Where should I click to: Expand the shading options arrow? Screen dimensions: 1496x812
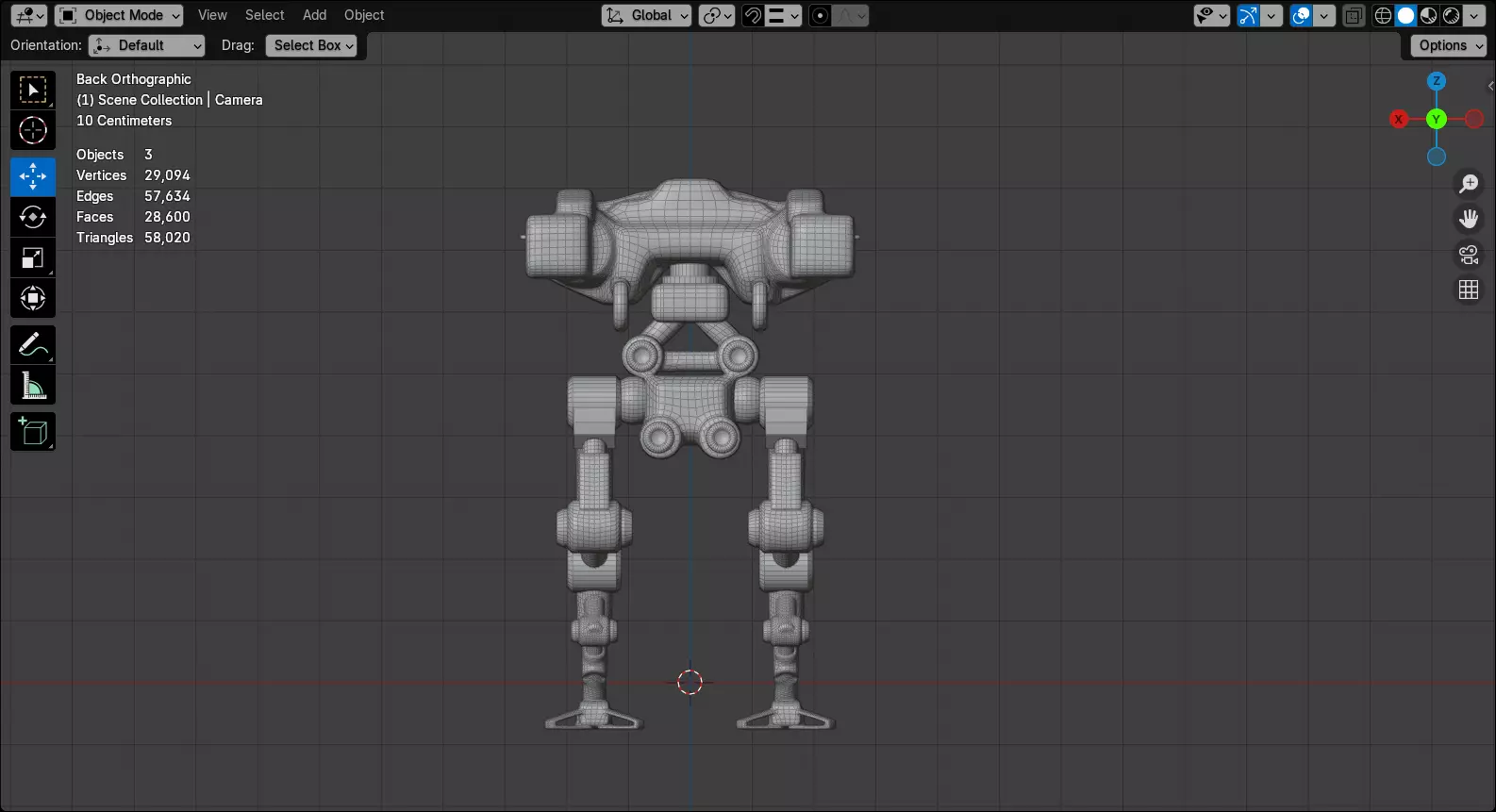[1473, 15]
